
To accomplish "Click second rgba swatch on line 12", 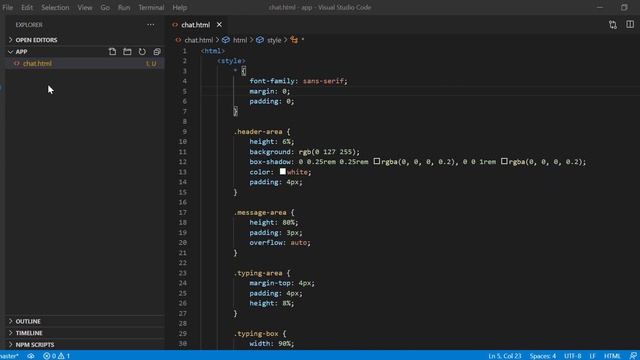I will [504, 161].
